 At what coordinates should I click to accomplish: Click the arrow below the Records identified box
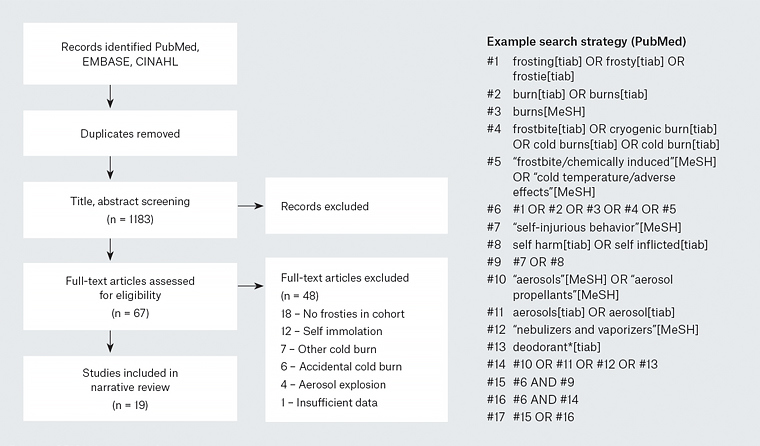coord(109,96)
